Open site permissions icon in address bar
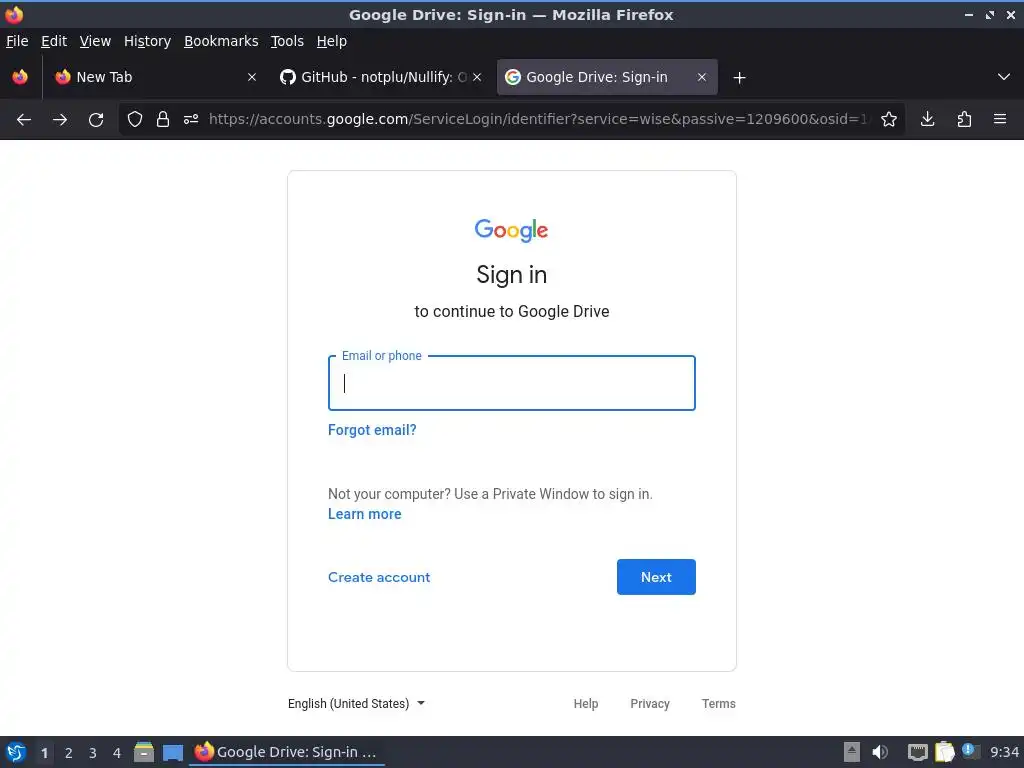 coord(191,120)
